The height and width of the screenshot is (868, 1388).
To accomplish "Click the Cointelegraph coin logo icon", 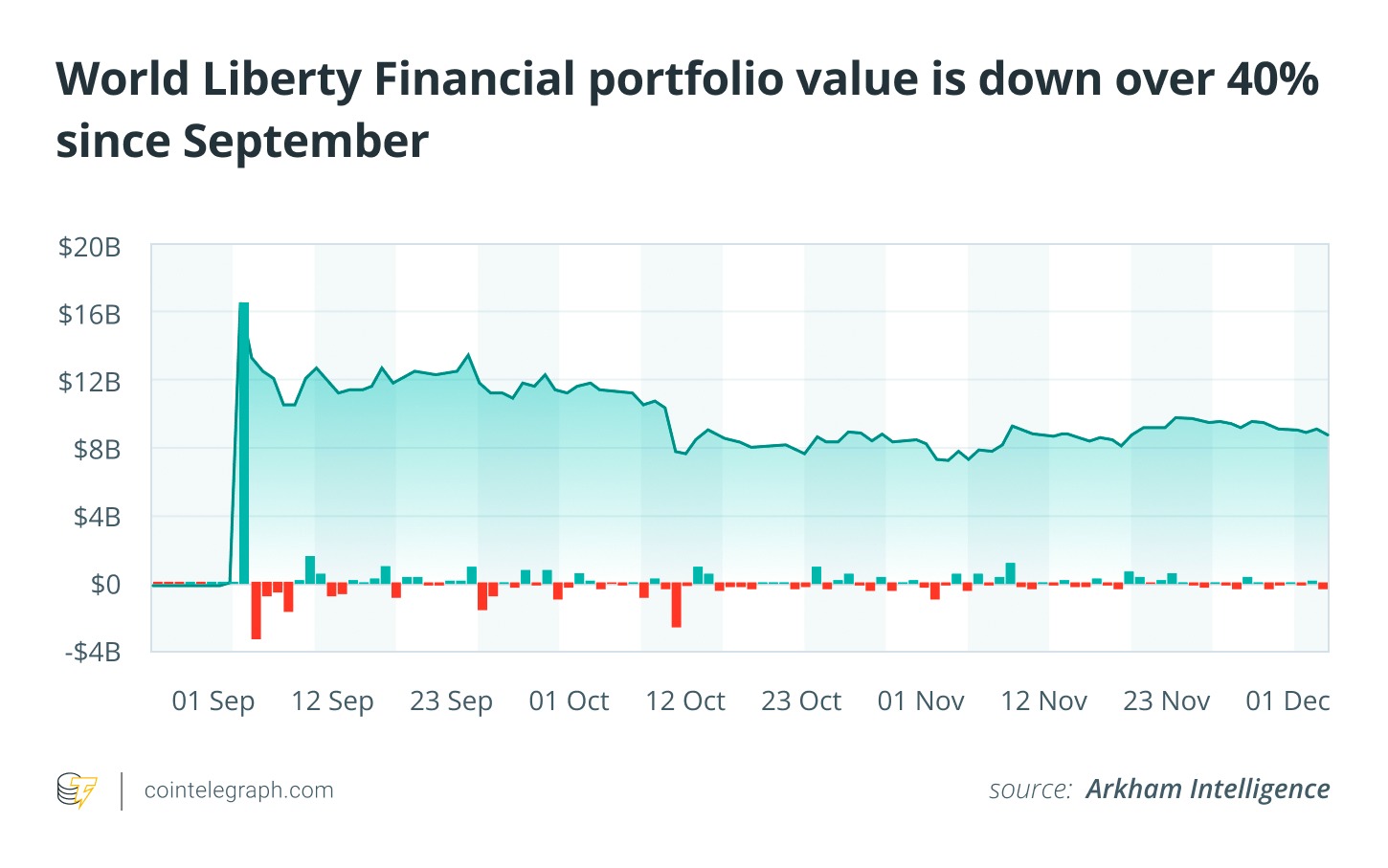I will click(77, 790).
